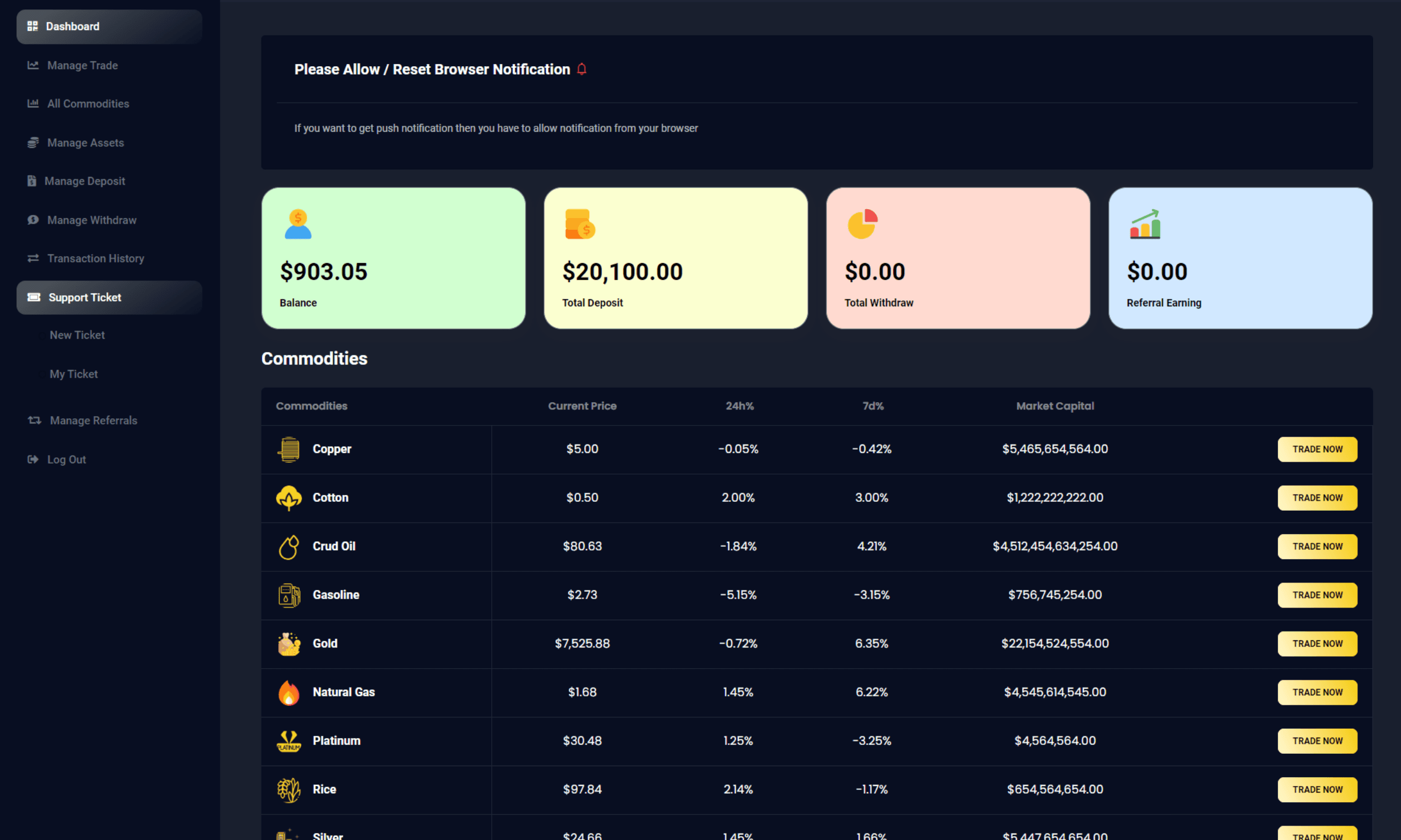Click the Support Ticket icon

point(33,297)
